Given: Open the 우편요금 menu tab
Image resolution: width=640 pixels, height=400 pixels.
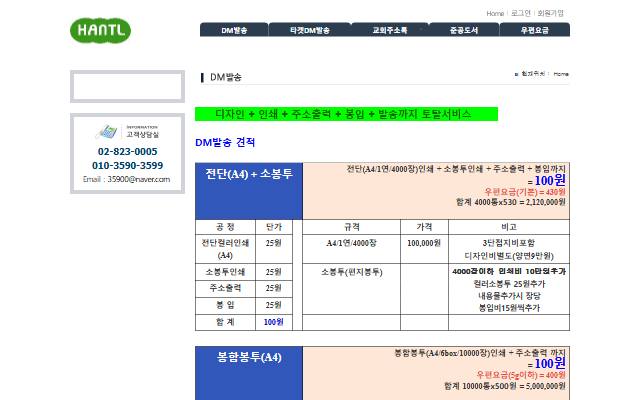Looking at the screenshot, I should [x=535, y=30].
